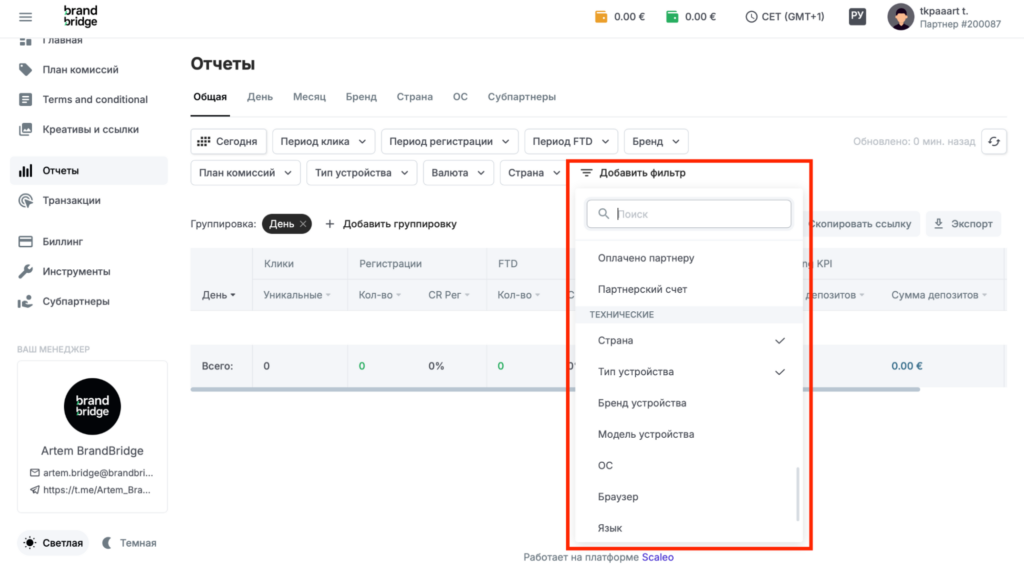Click the Транзакции fingerprint icon
This screenshot has width=1024, height=579.
point(25,200)
